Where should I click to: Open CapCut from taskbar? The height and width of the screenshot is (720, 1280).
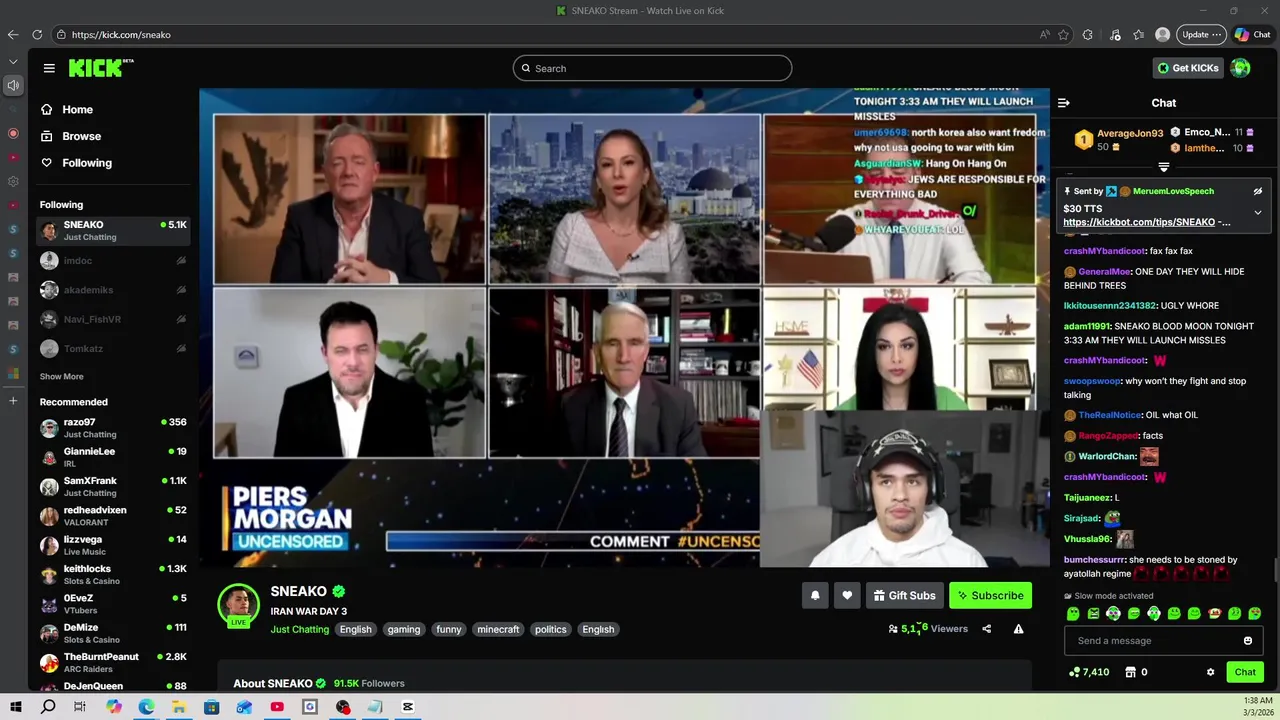pos(408,707)
